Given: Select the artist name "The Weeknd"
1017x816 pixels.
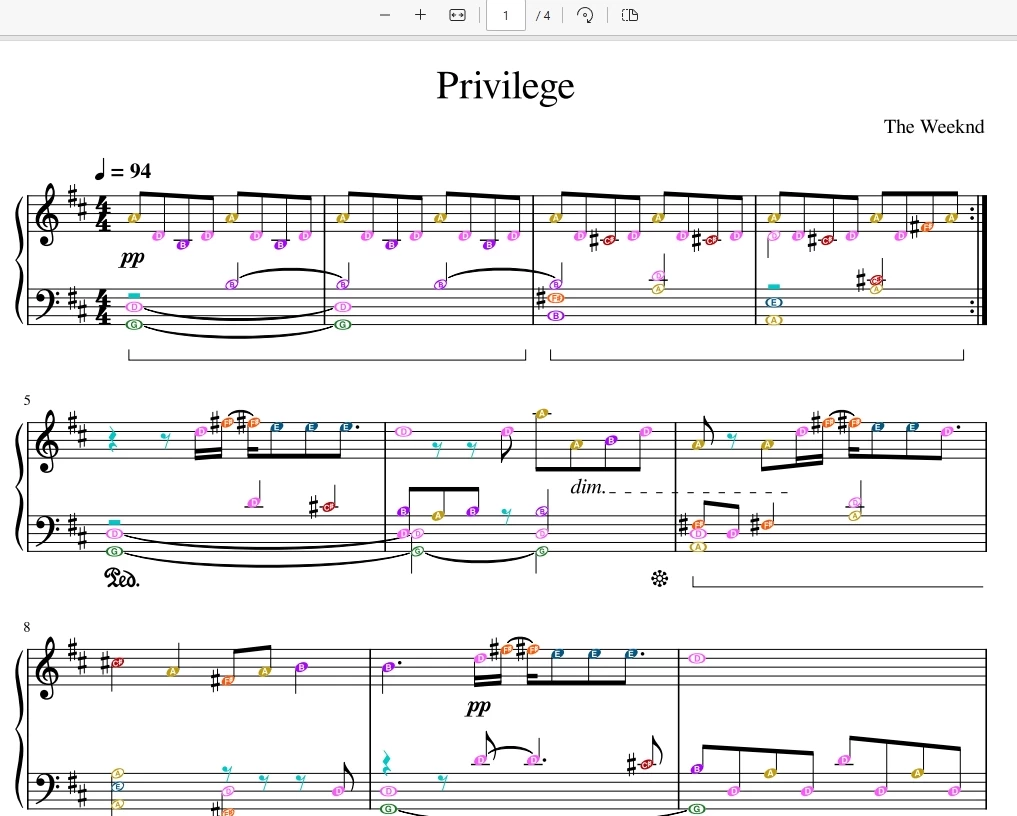Looking at the screenshot, I should (933, 126).
